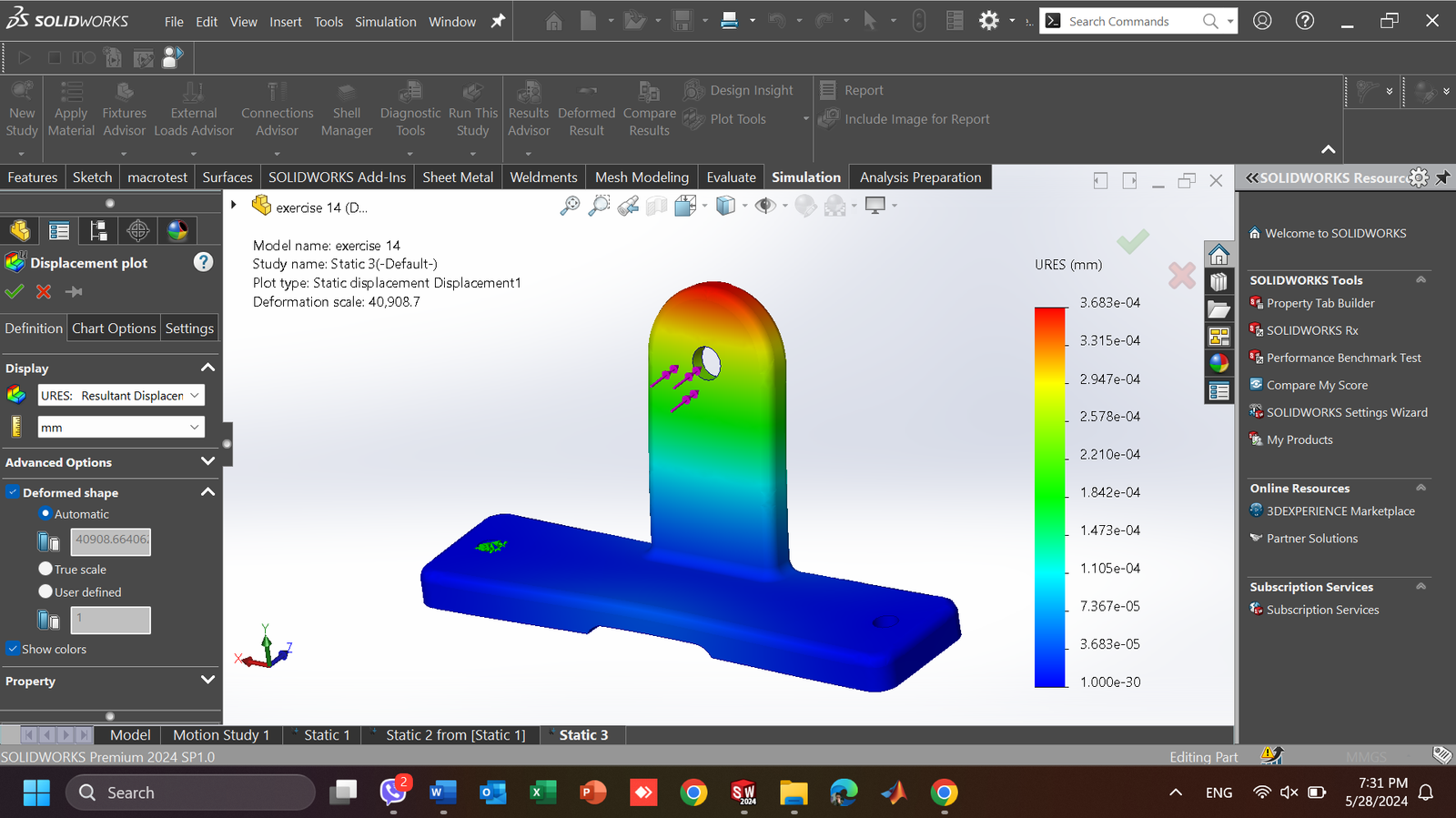
Task: Click the URES color legend bar
Action: pos(1049,497)
